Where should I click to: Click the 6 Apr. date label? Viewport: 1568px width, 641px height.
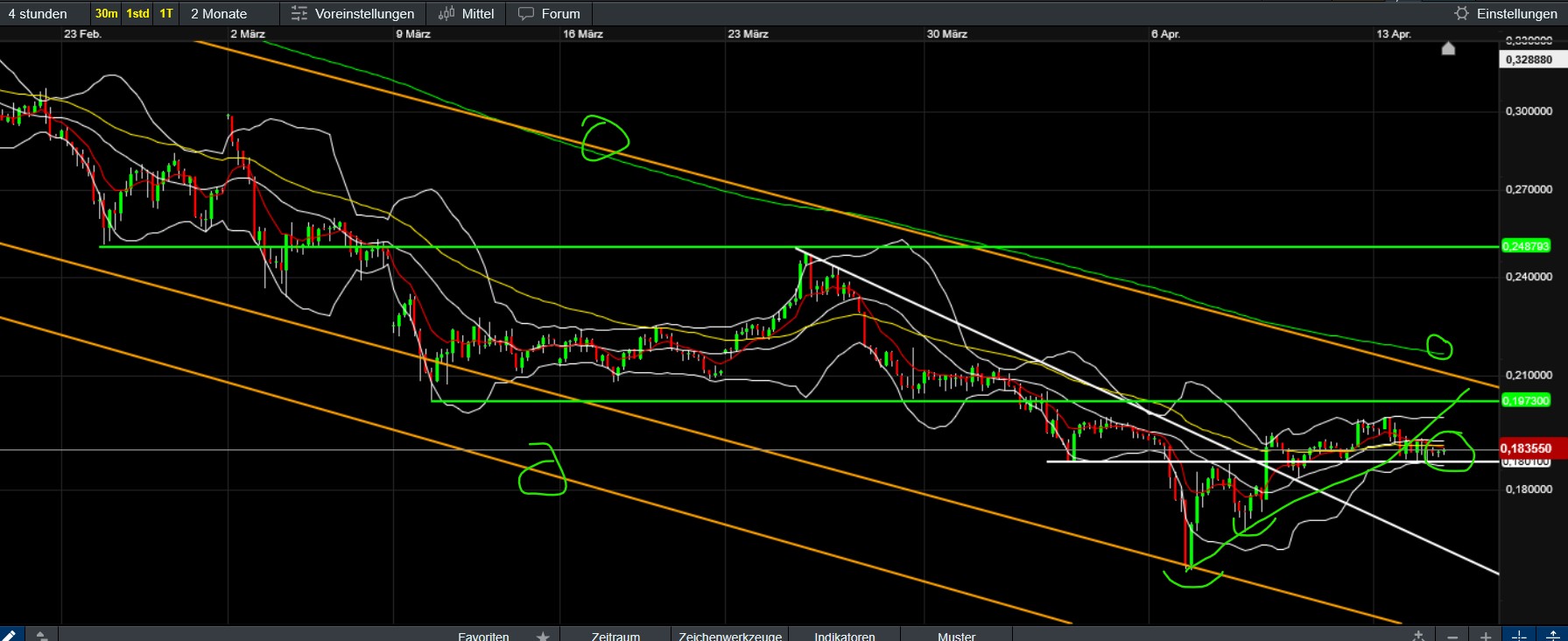tap(1166, 34)
